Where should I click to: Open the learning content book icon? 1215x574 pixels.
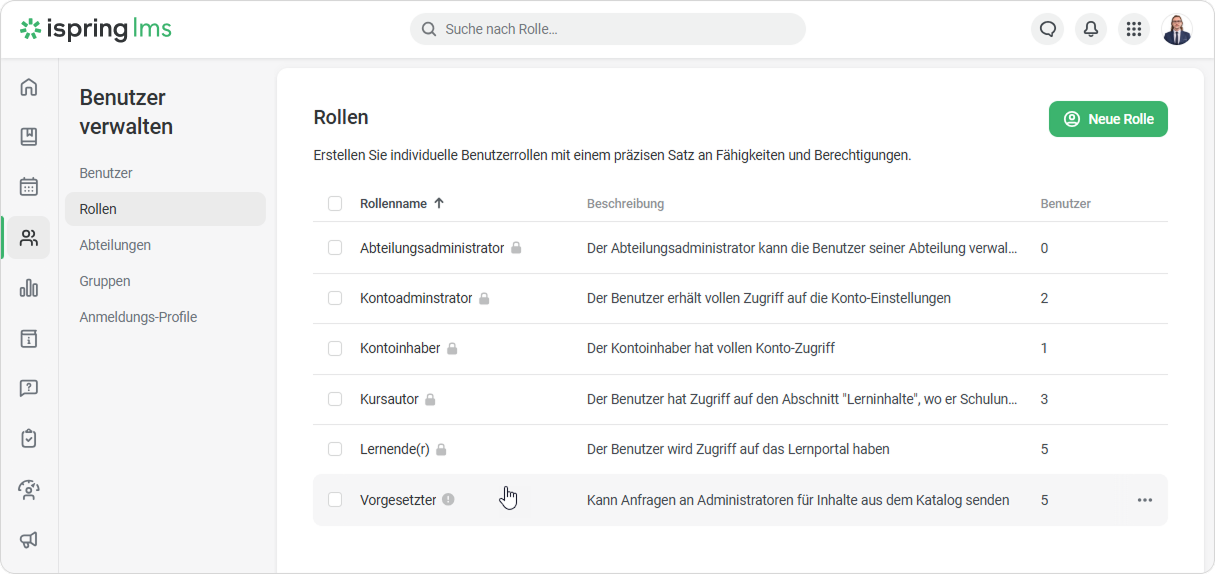(29, 137)
